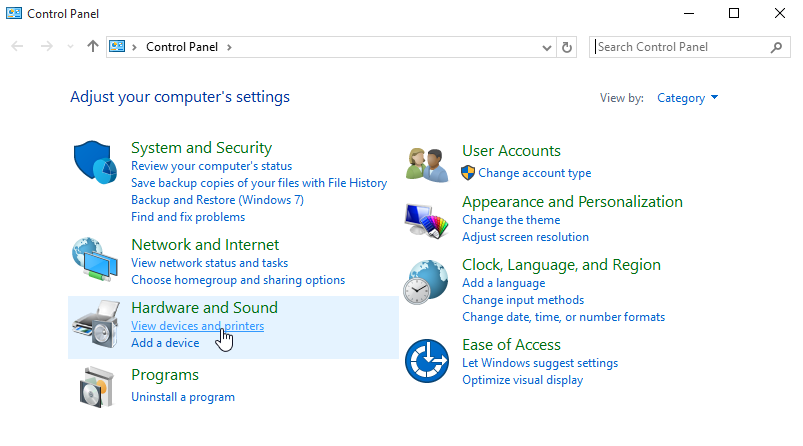This screenshot has height=446, width=803.
Task: Select Uninstall a program link
Action: (x=183, y=397)
